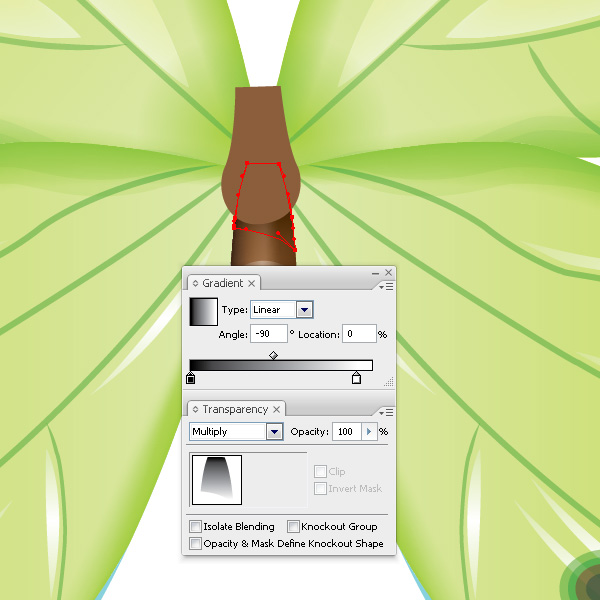This screenshot has width=600, height=600.
Task: Click the gradient fill preview swatch
Action: [x=204, y=312]
